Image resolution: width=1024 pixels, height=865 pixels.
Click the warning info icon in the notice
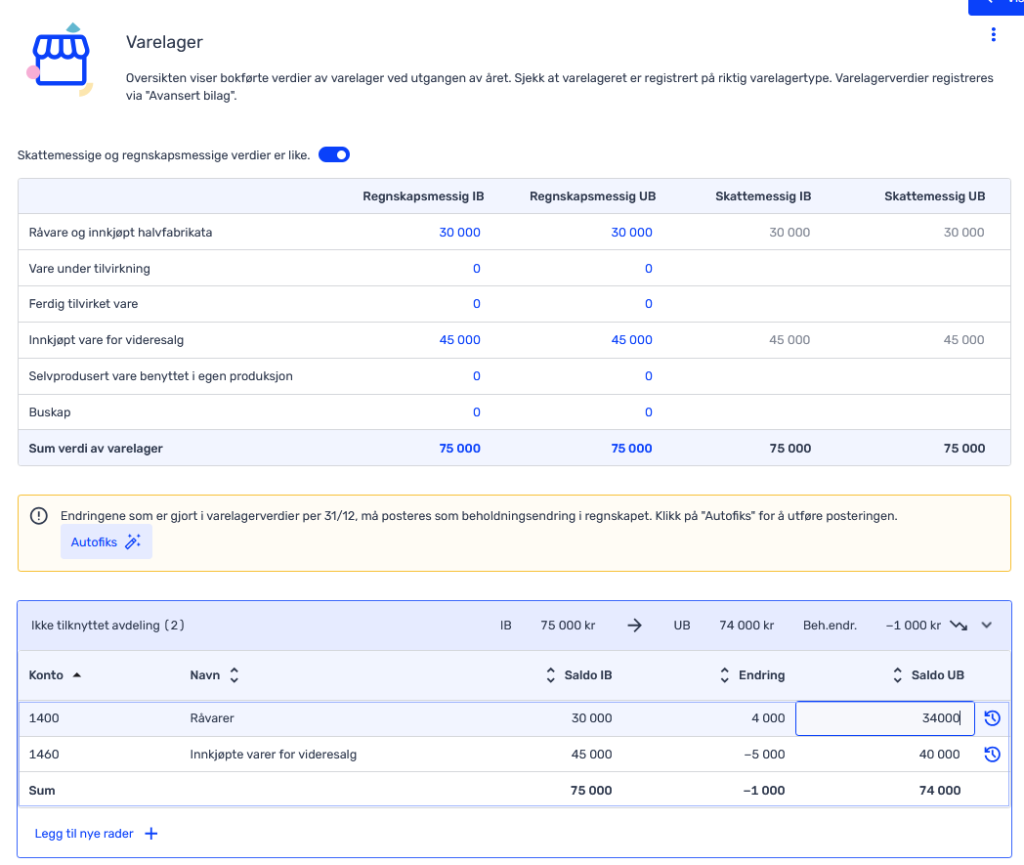point(39,516)
